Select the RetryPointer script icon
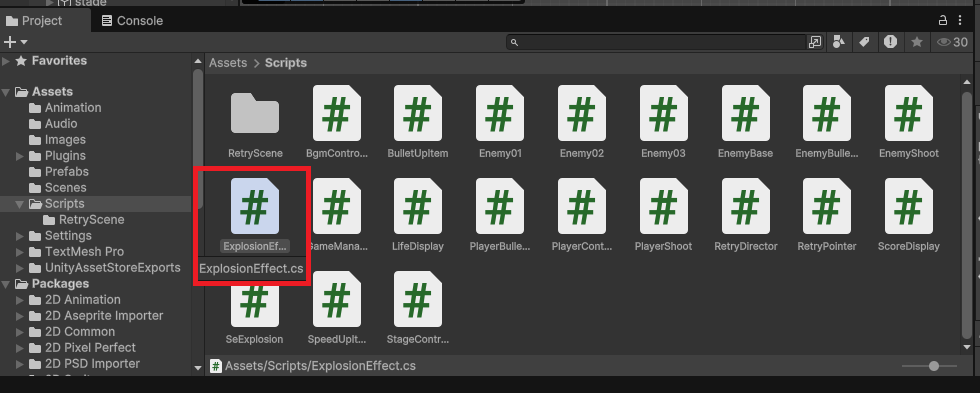Image resolution: width=980 pixels, height=393 pixels. point(826,206)
